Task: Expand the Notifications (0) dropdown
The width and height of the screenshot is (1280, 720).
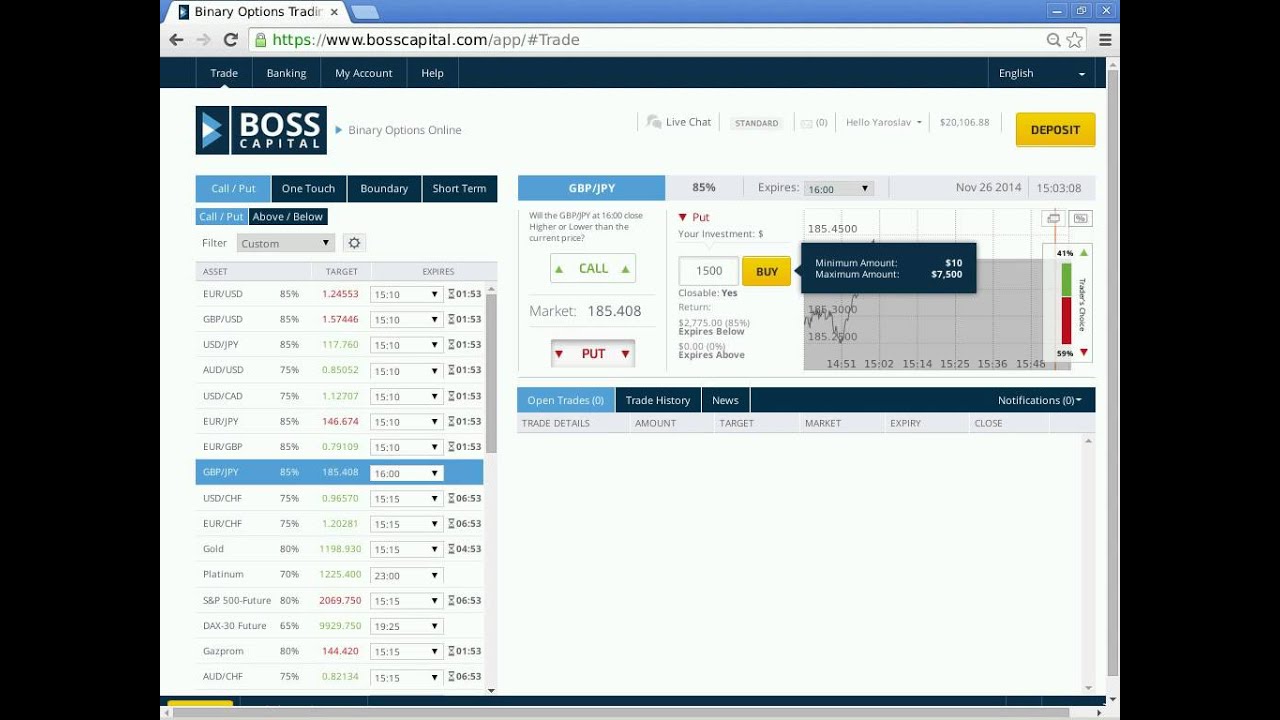Action: (1039, 400)
